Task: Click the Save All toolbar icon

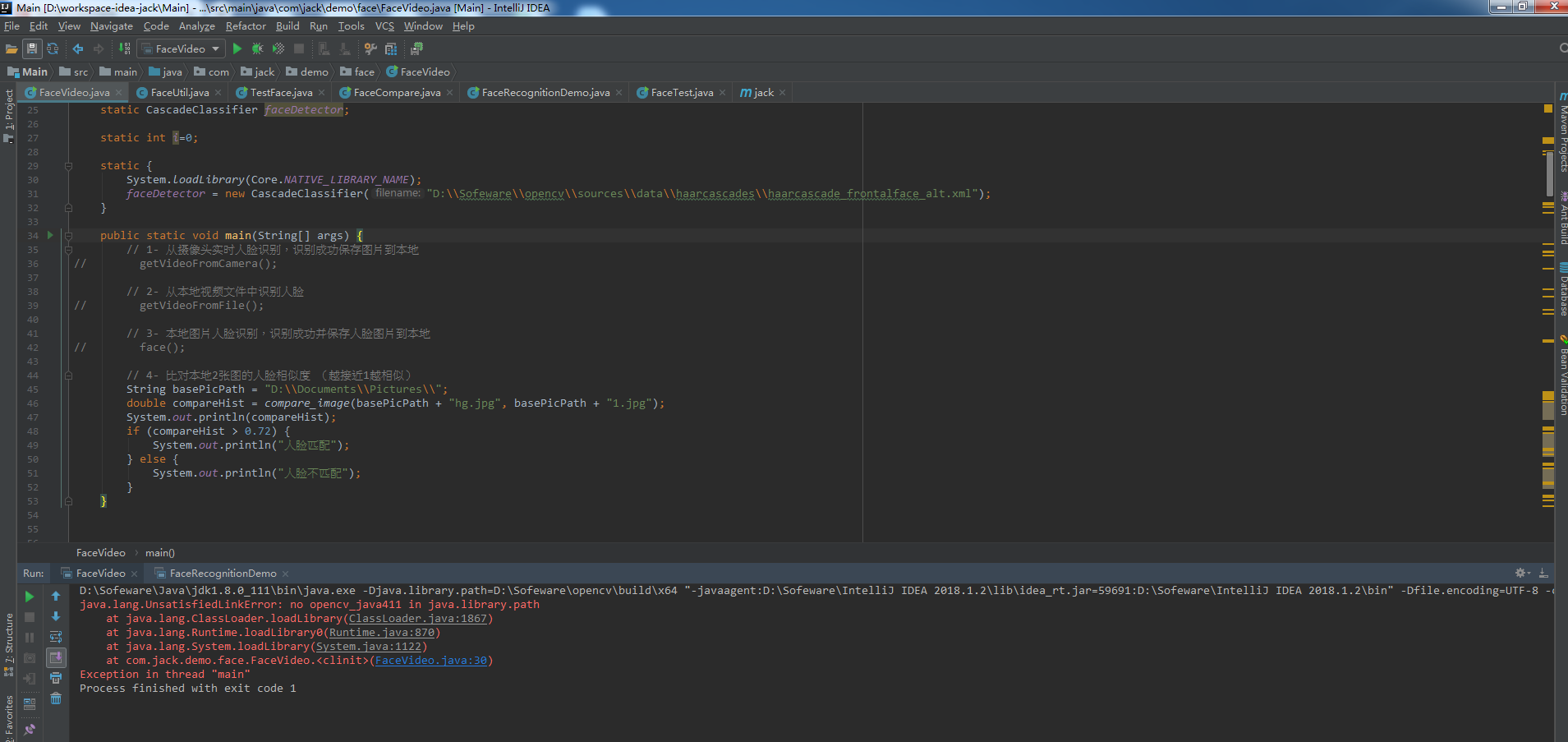Action: 32,49
